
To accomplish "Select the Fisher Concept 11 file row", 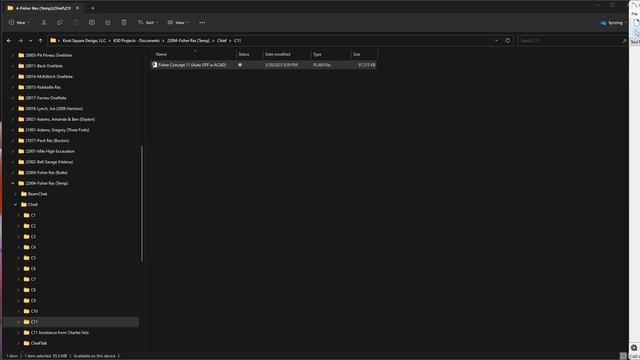I will point(264,65).
